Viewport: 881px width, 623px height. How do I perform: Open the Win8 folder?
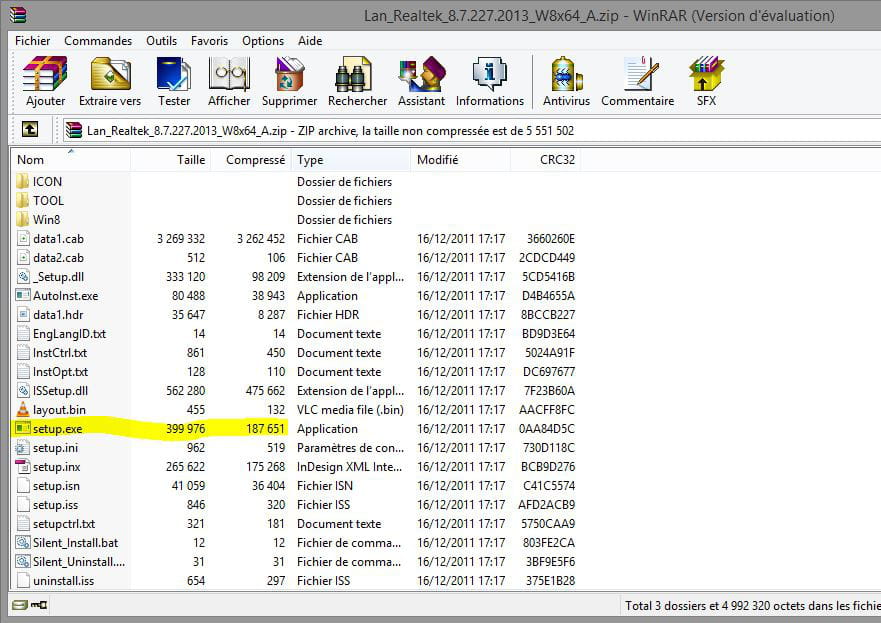click(47, 220)
